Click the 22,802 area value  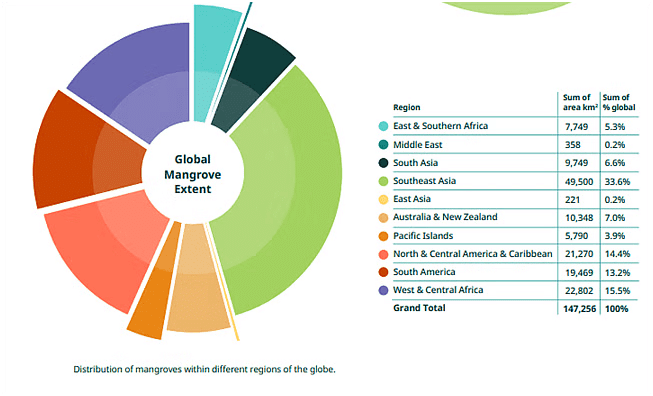click(579, 291)
